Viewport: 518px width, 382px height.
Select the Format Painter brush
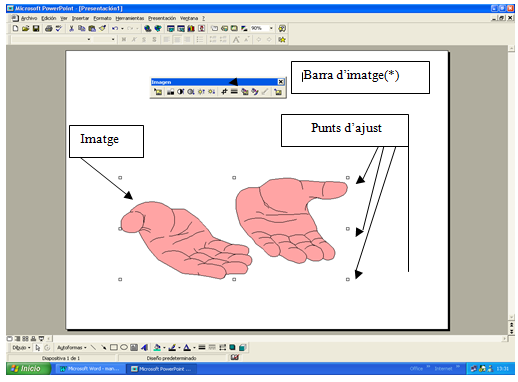102,29
